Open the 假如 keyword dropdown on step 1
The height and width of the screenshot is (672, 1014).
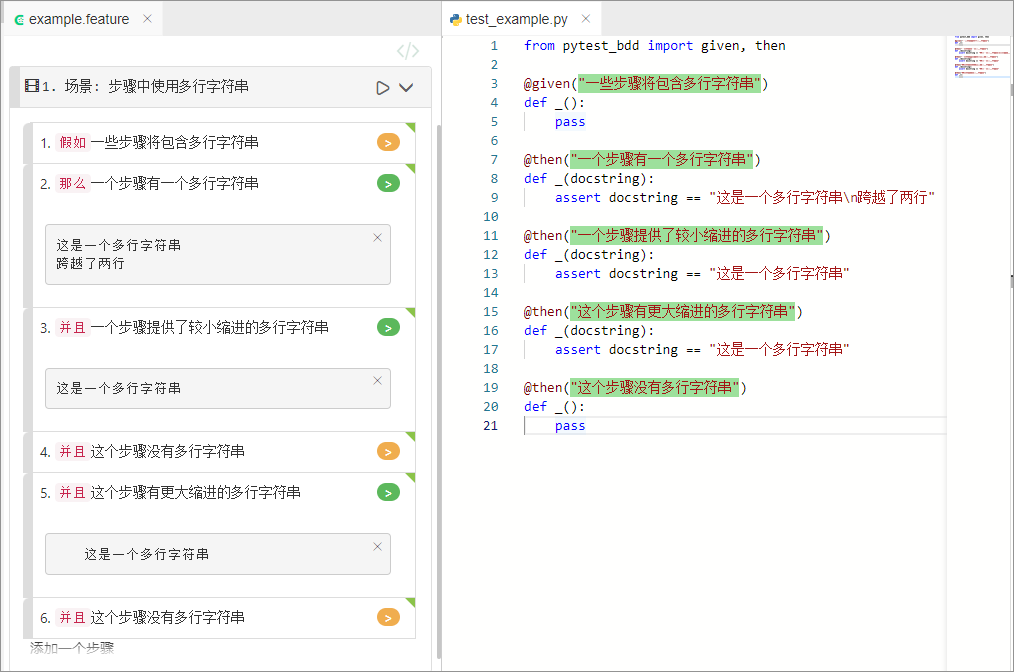pos(72,143)
